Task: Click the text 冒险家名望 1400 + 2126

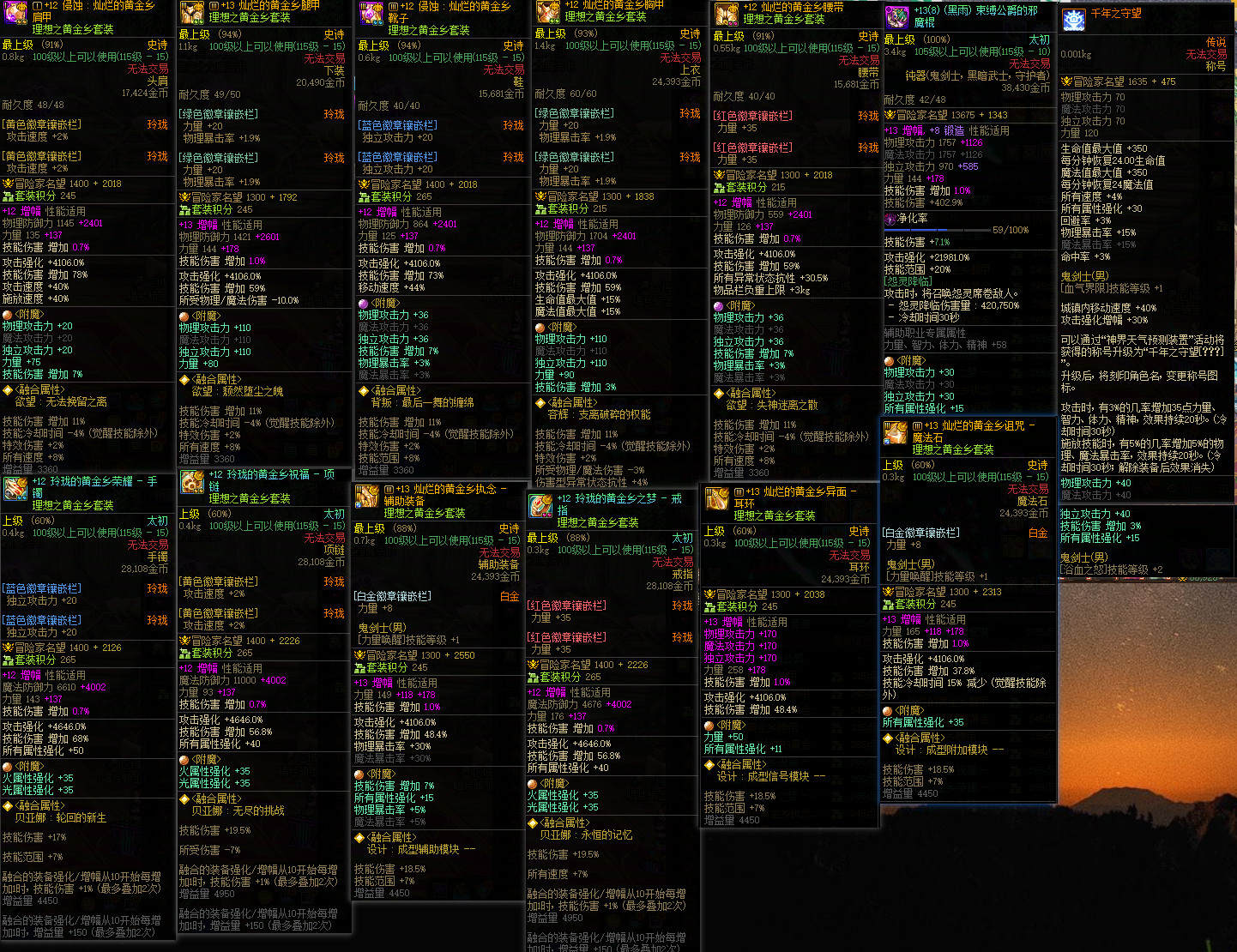Action: [x=68, y=648]
